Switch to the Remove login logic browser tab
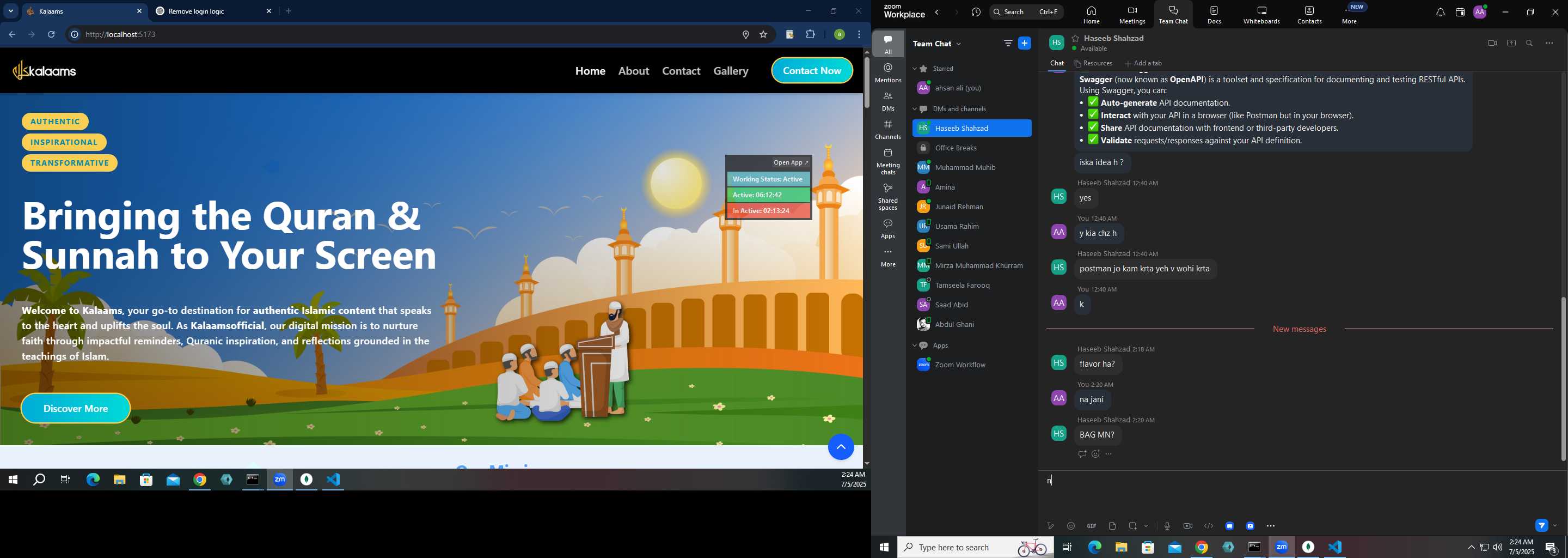Image resolution: width=1568 pixels, height=558 pixels. tap(212, 11)
